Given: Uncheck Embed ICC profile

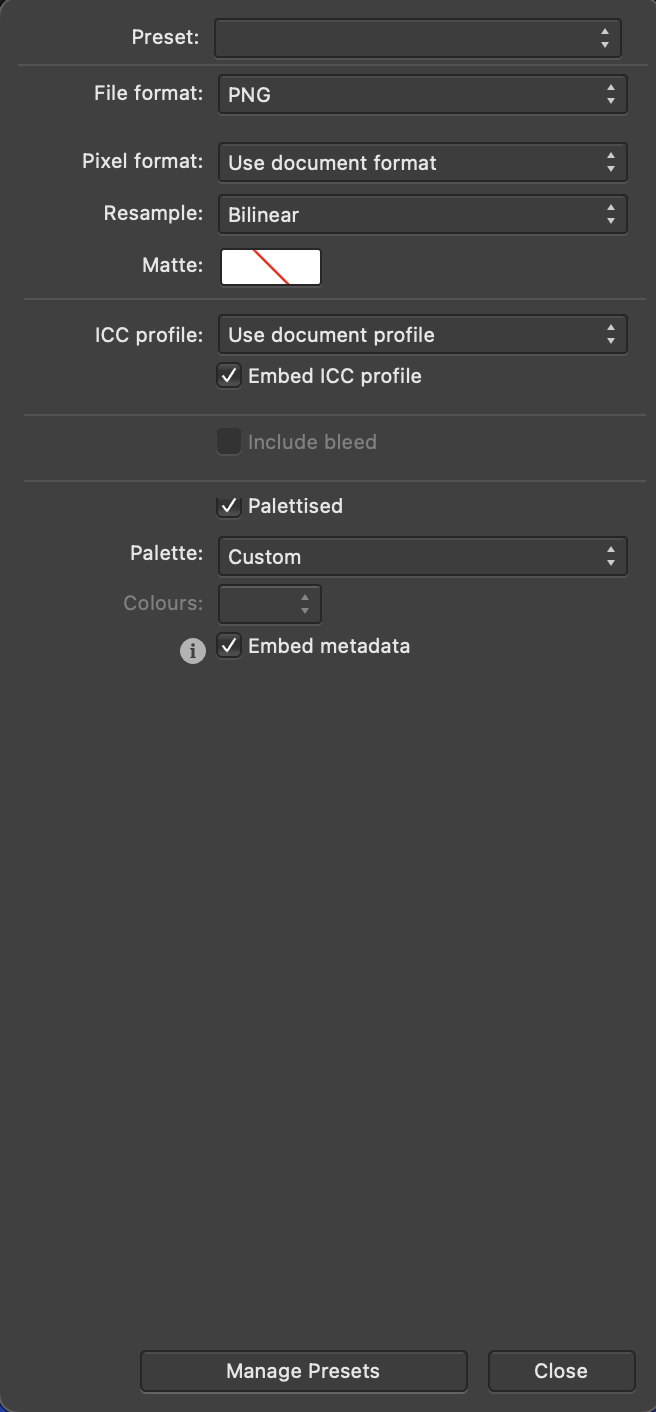Looking at the screenshot, I should (229, 376).
